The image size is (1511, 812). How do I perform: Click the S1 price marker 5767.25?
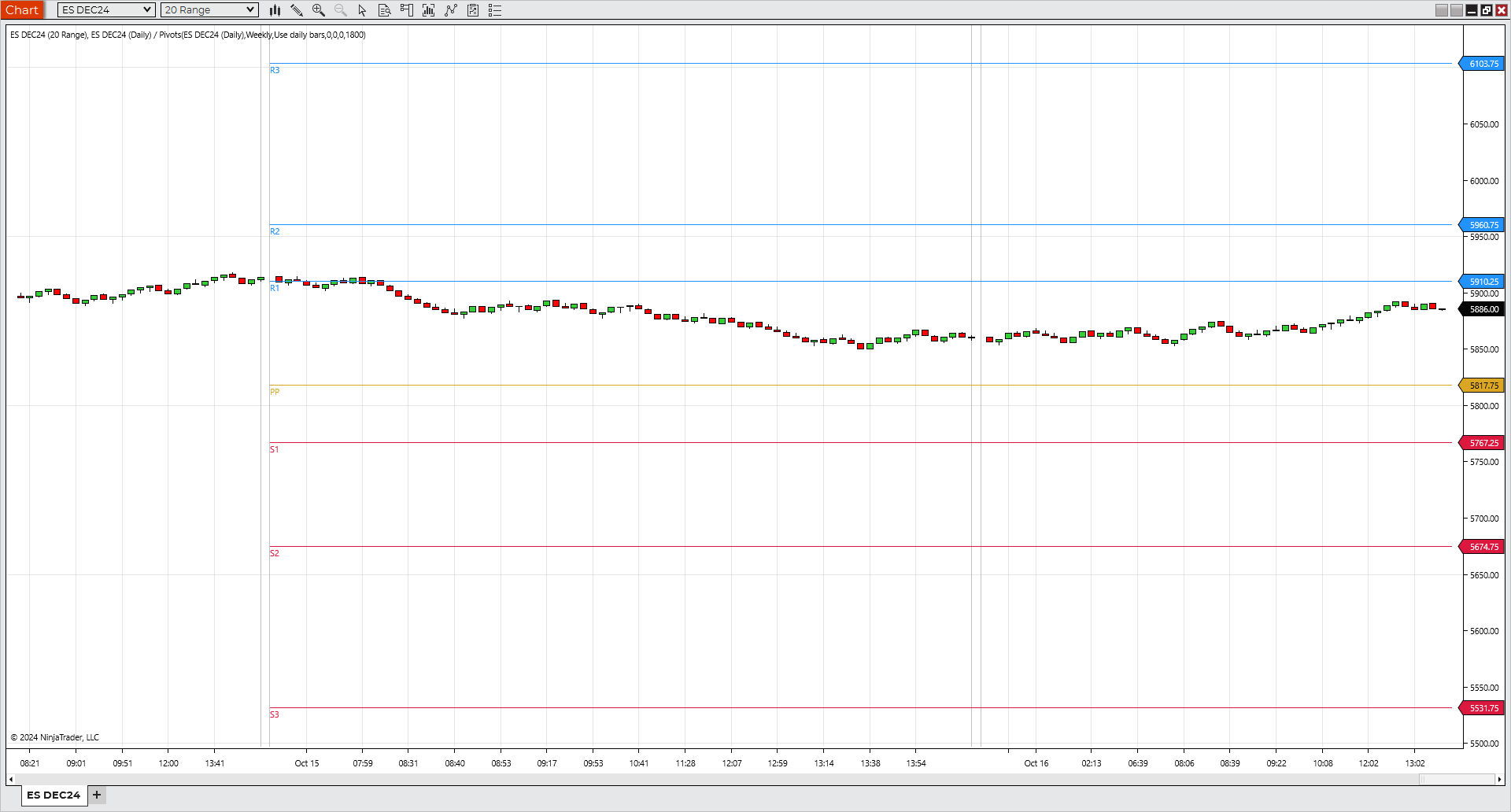pyautogui.click(x=1482, y=443)
